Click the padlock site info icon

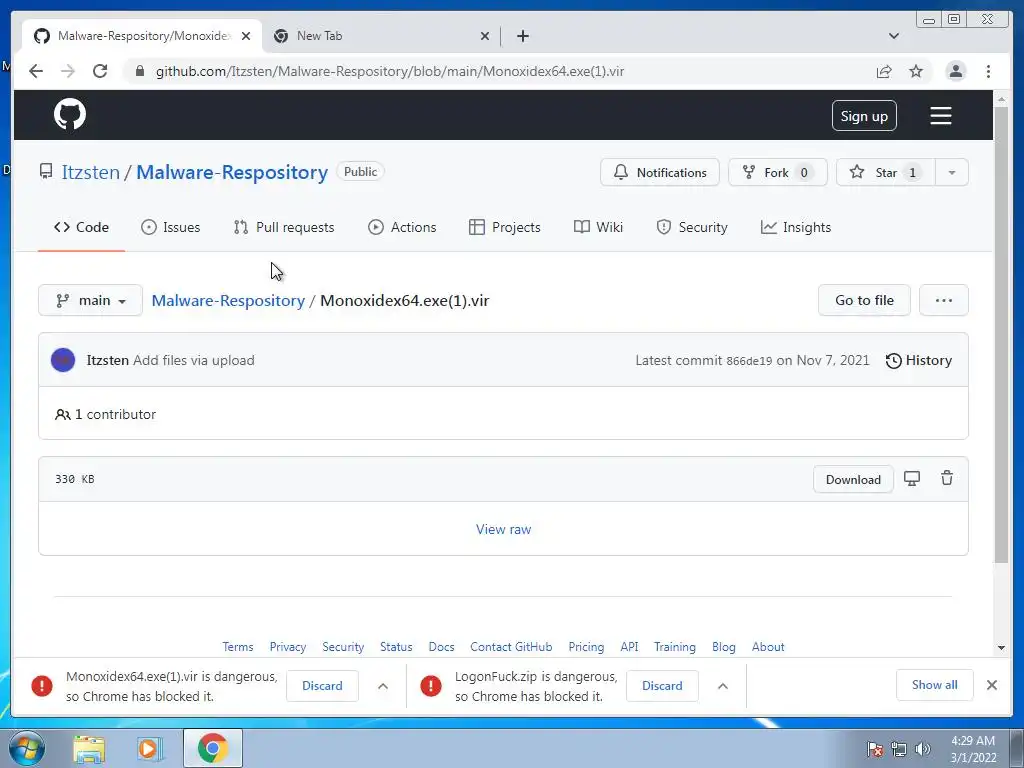click(x=139, y=71)
